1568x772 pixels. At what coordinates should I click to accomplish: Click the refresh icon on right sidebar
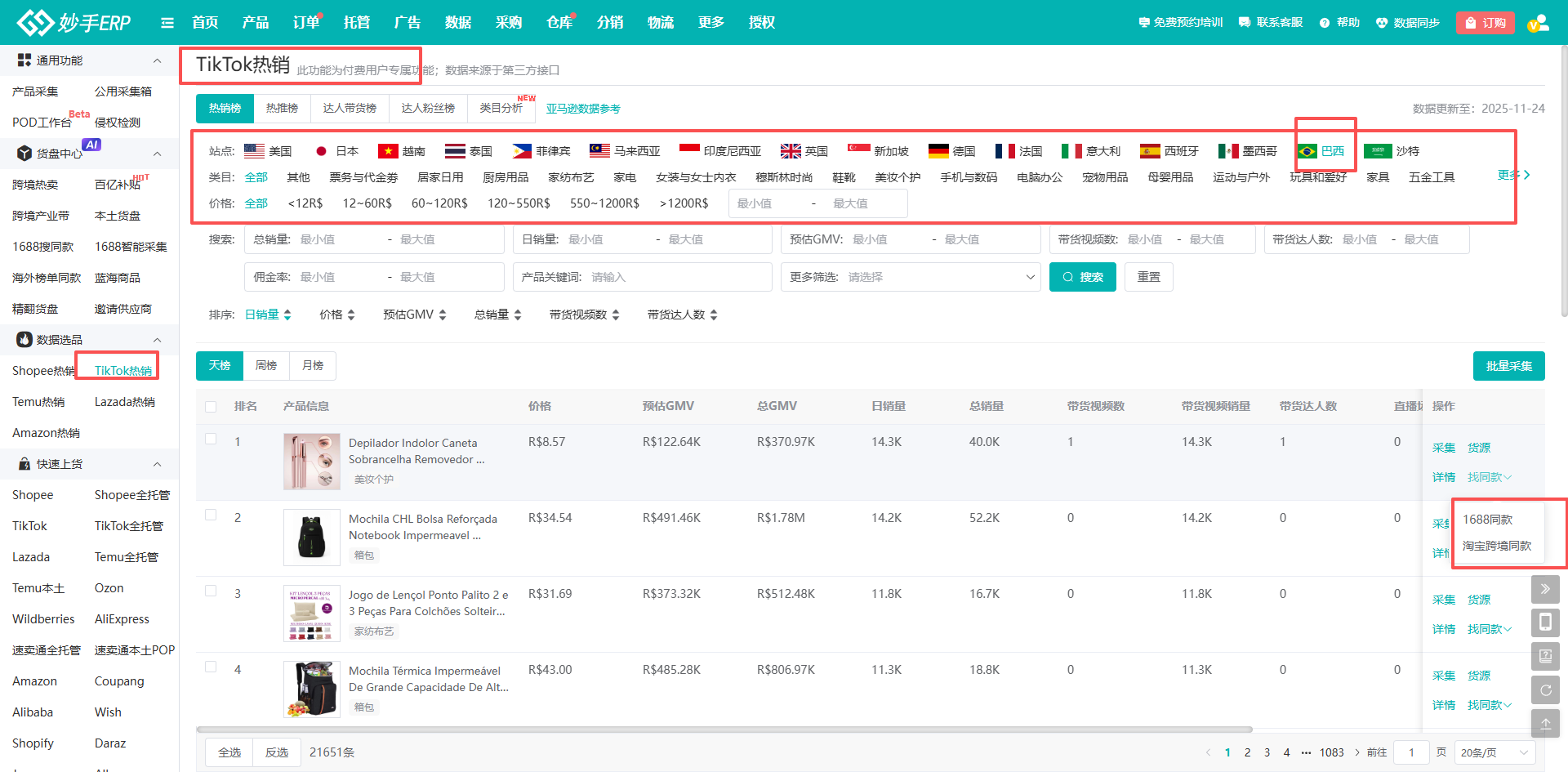[x=1545, y=690]
